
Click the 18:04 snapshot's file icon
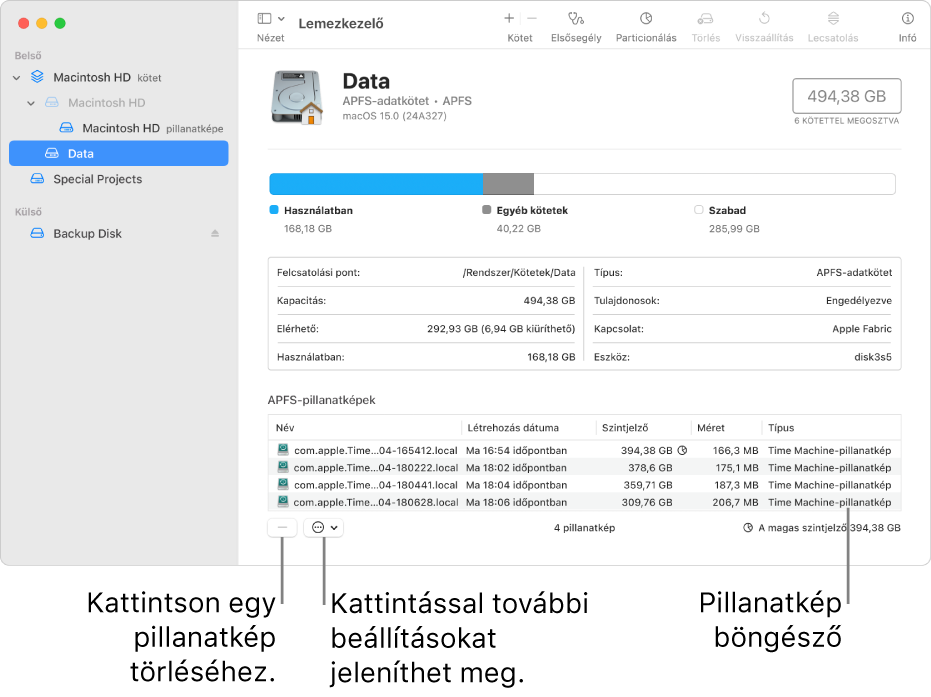(x=283, y=484)
